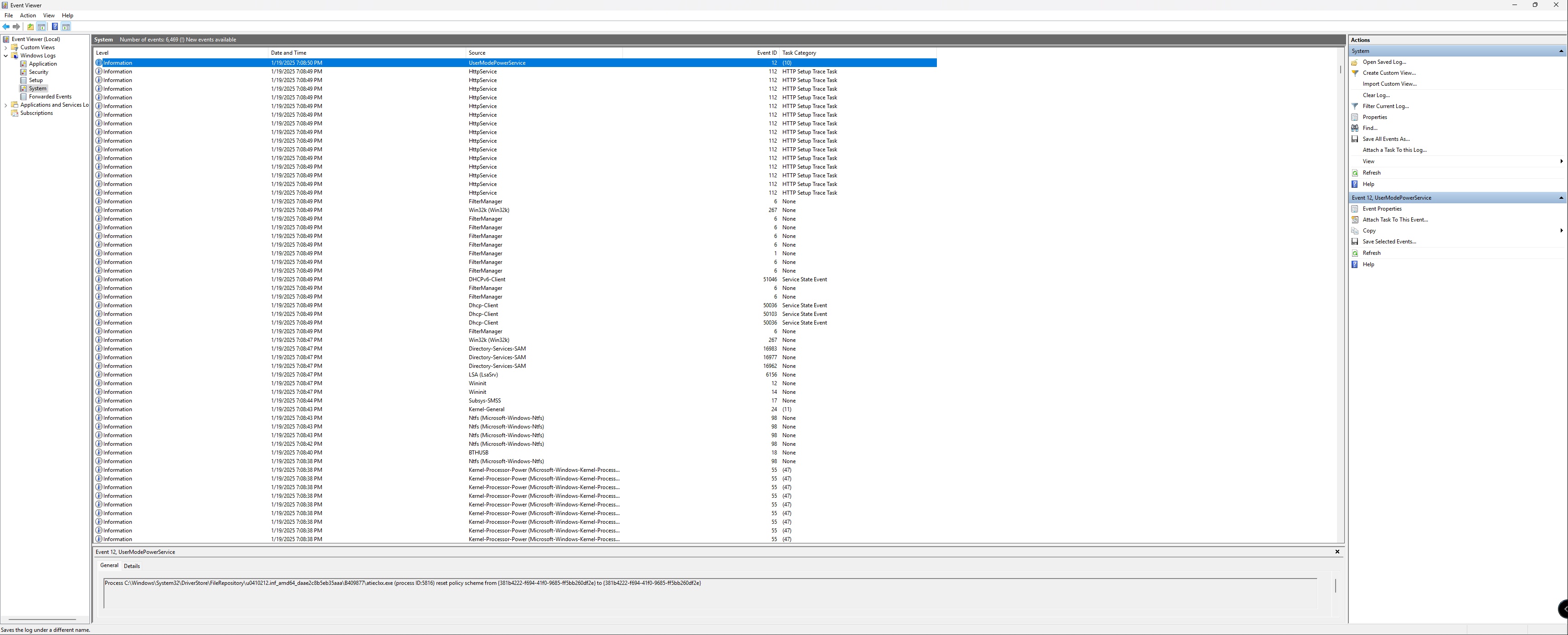Collapse the Event 12 actions section
1568x635 pixels.
pyautogui.click(x=1561, y=198)
